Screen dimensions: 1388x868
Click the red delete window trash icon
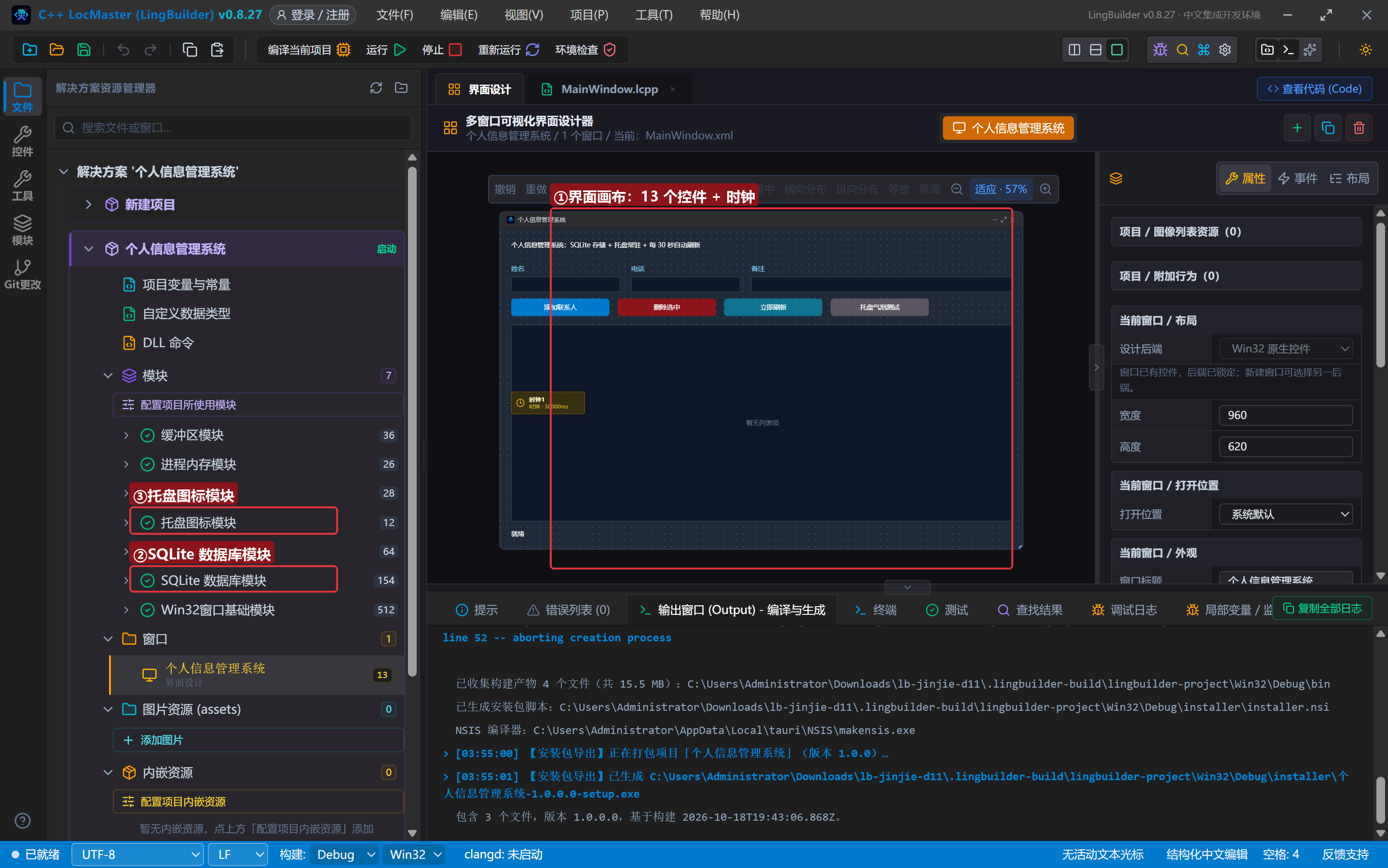pos(1359,127)
